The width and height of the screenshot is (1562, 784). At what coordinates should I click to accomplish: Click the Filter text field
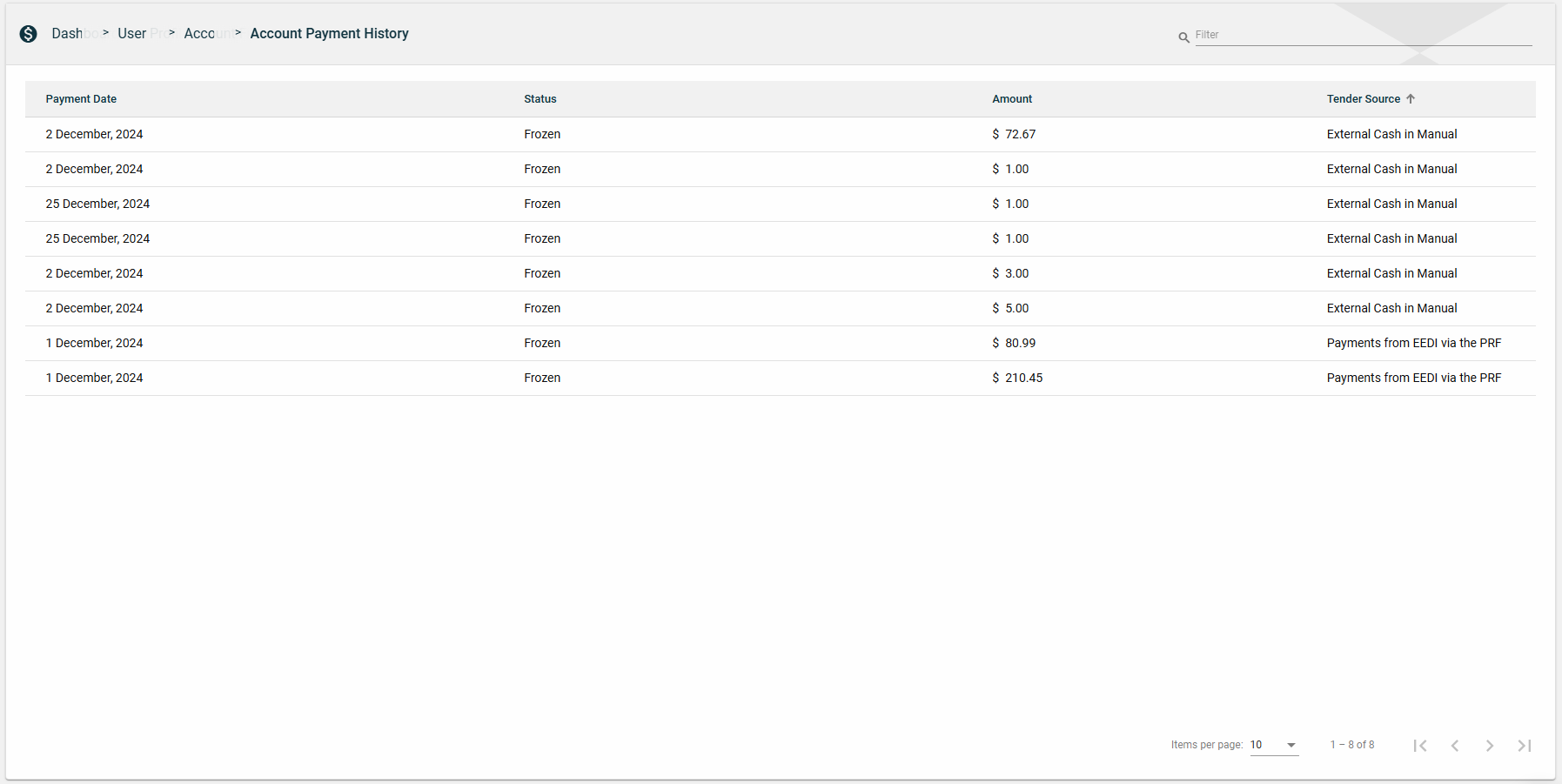click(x=1363, y=35)
